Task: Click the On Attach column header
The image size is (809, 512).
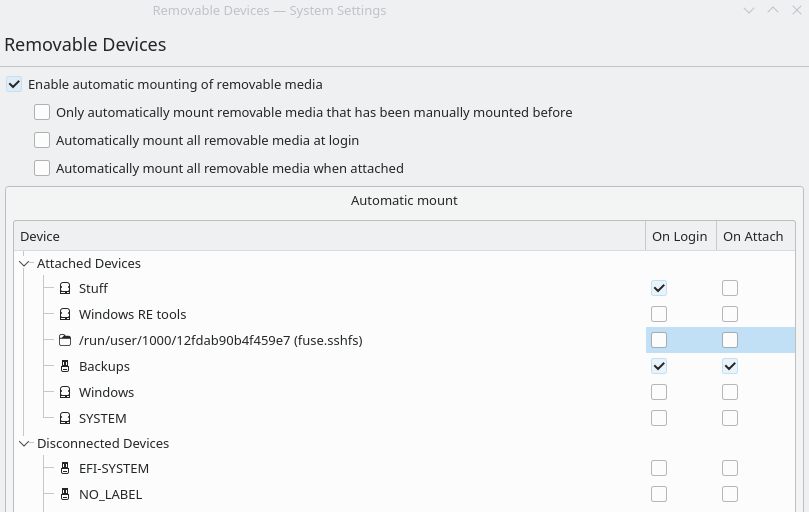Action: click(753, 237)
